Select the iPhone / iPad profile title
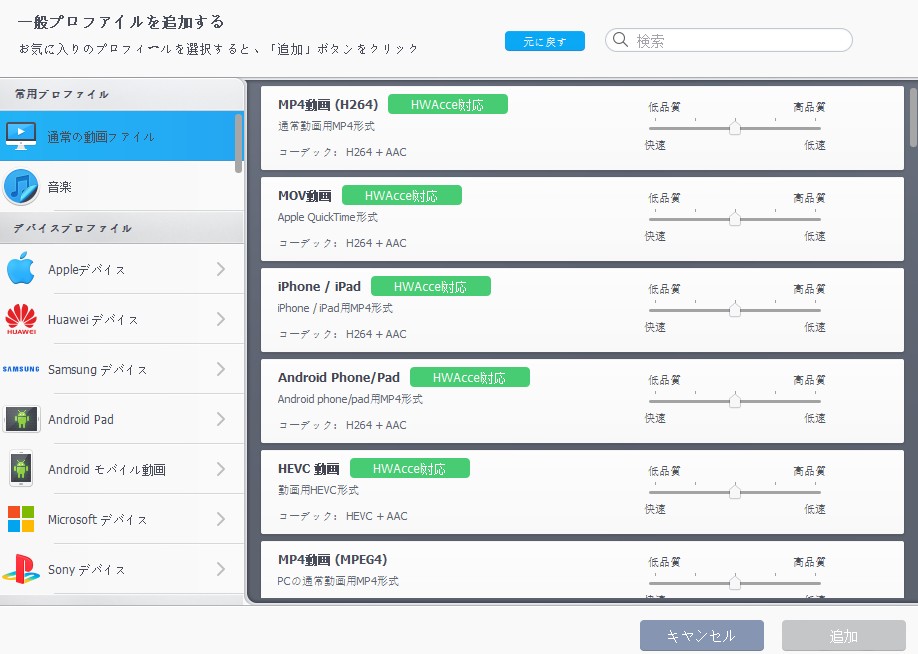This screenshot has height=654, width=918. (319, 286)
